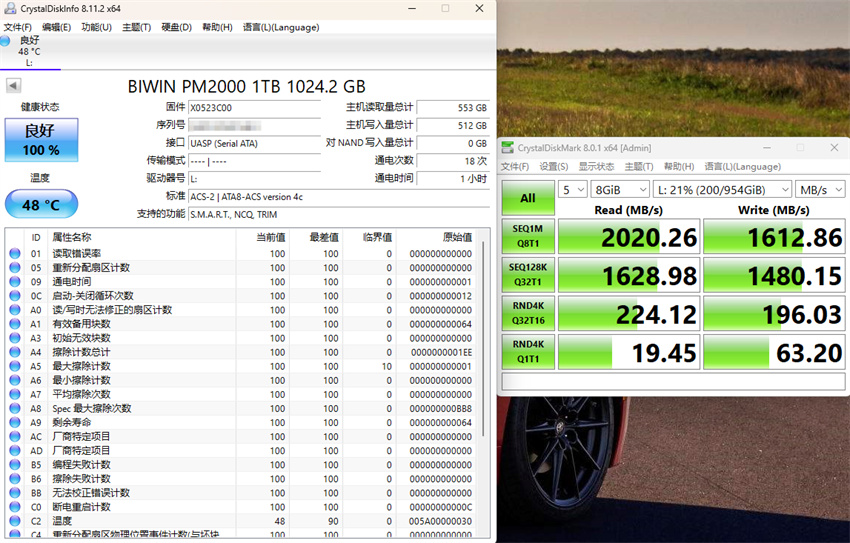Open the unit dropdown showing MB/s
The width and height of the screenshot is (850, 543).
click(820, 190)
